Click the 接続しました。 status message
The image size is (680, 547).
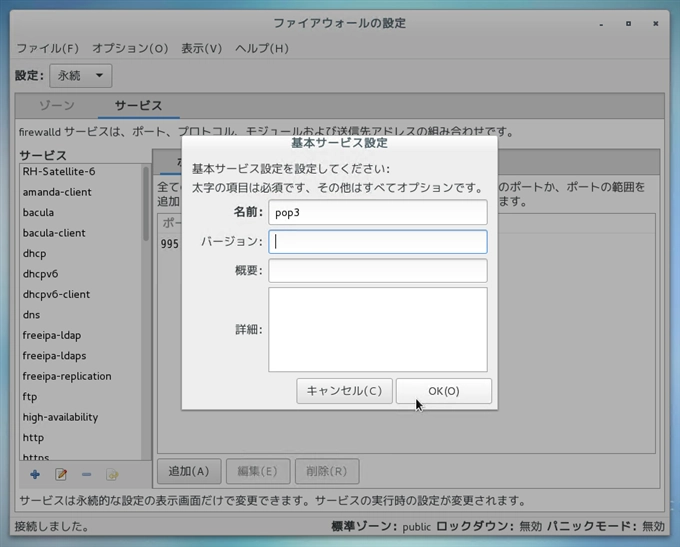(x=52, y=526)
